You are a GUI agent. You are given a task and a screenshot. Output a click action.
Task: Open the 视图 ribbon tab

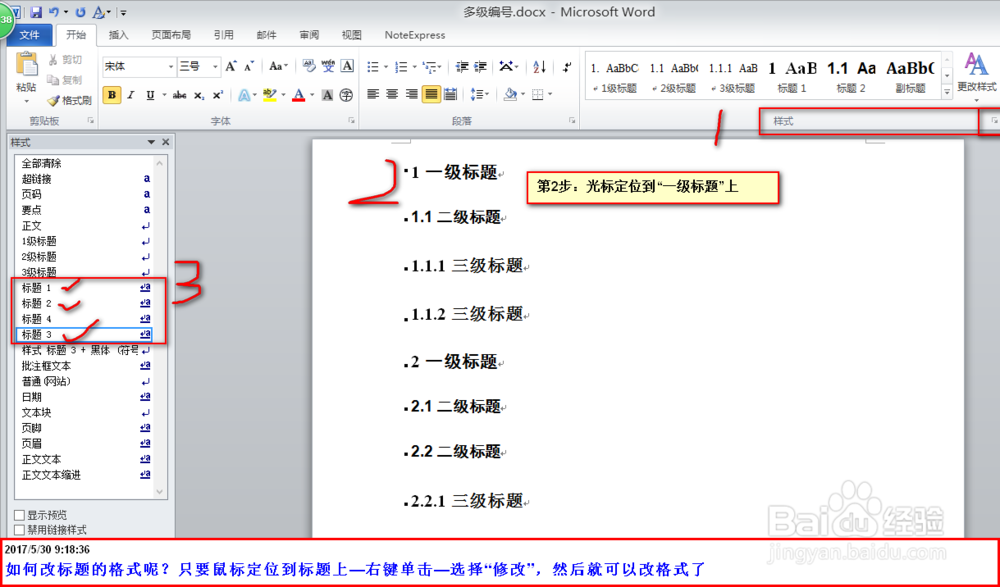click(351, 34)
